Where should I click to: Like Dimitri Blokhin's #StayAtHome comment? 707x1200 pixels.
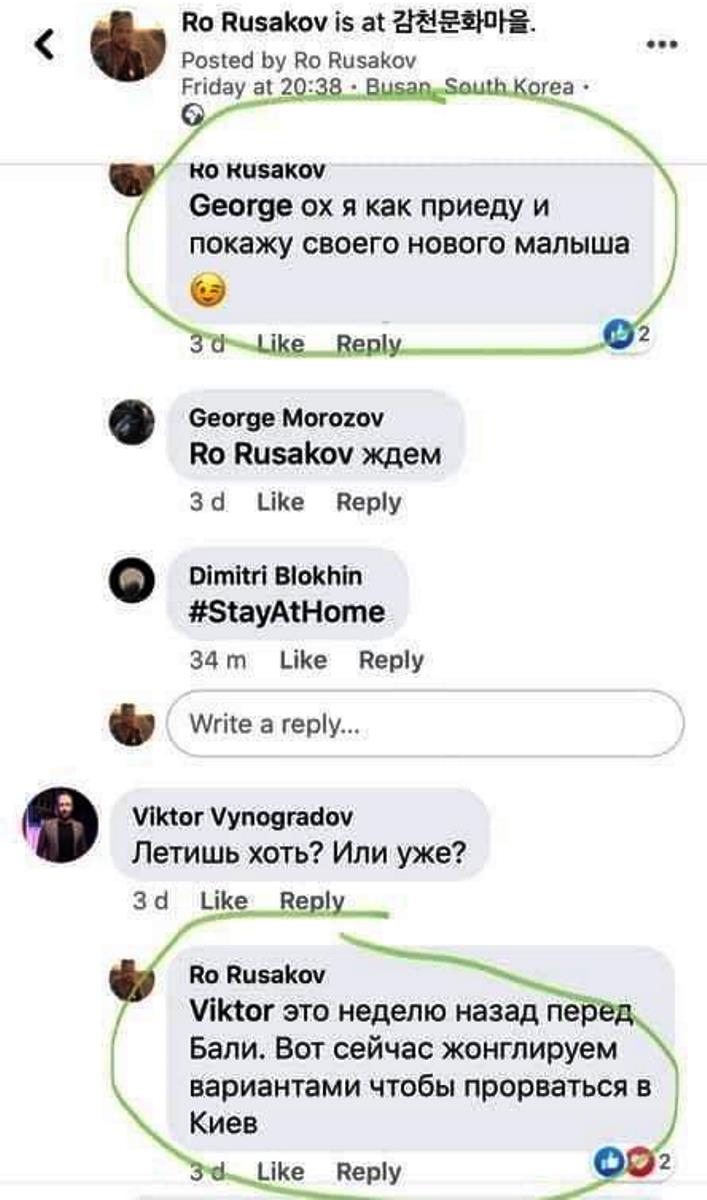coord(303,660)
